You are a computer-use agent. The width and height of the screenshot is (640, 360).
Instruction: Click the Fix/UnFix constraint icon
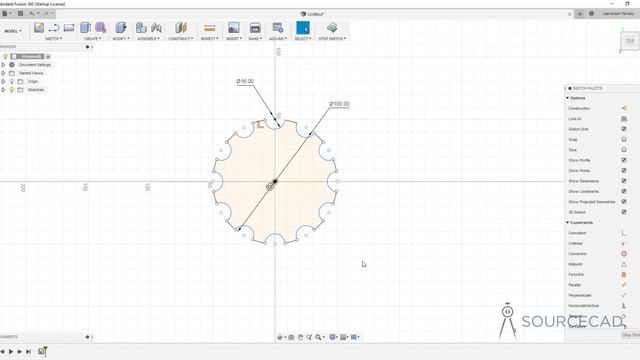click(x=624, y=275)
